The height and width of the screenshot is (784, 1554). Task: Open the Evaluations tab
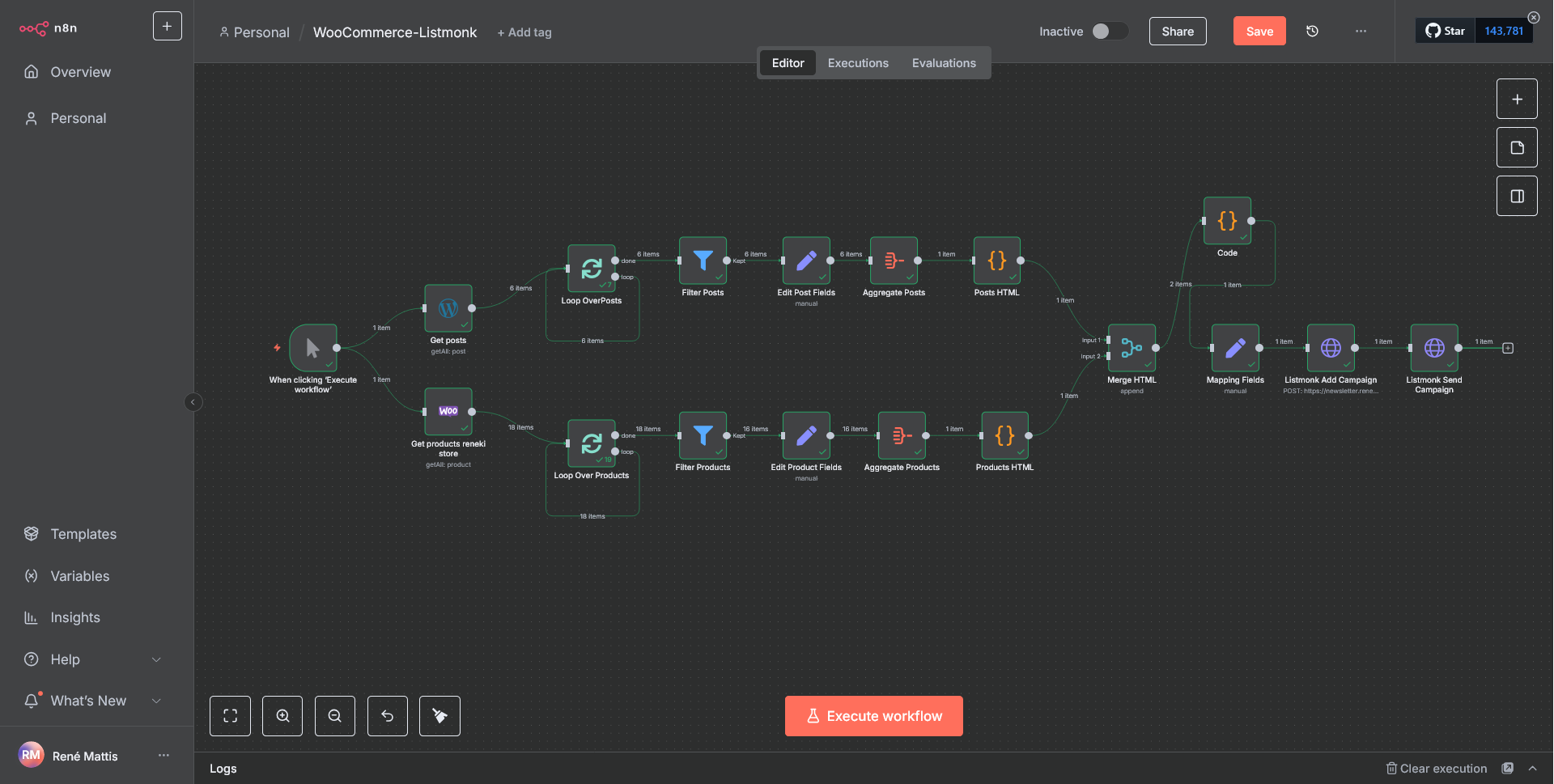(x=944, y=63)
